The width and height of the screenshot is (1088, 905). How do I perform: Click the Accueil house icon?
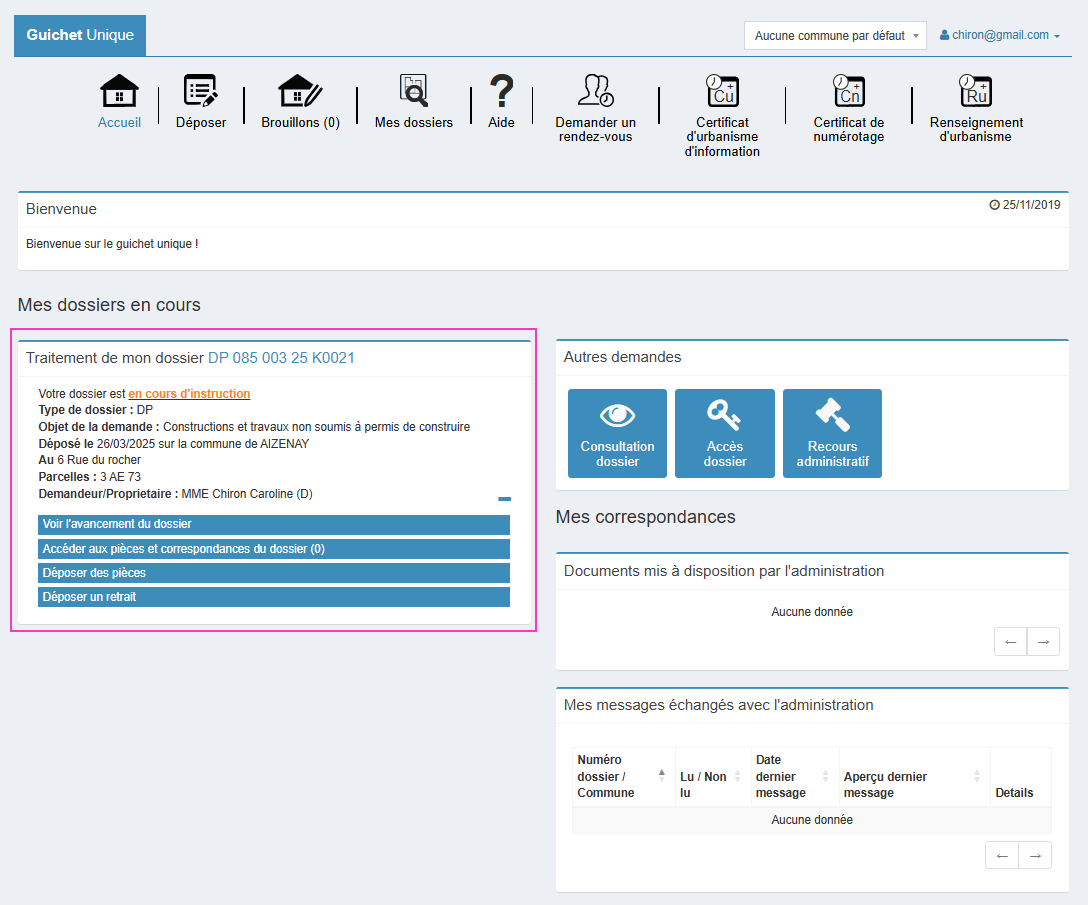[119, 91]
